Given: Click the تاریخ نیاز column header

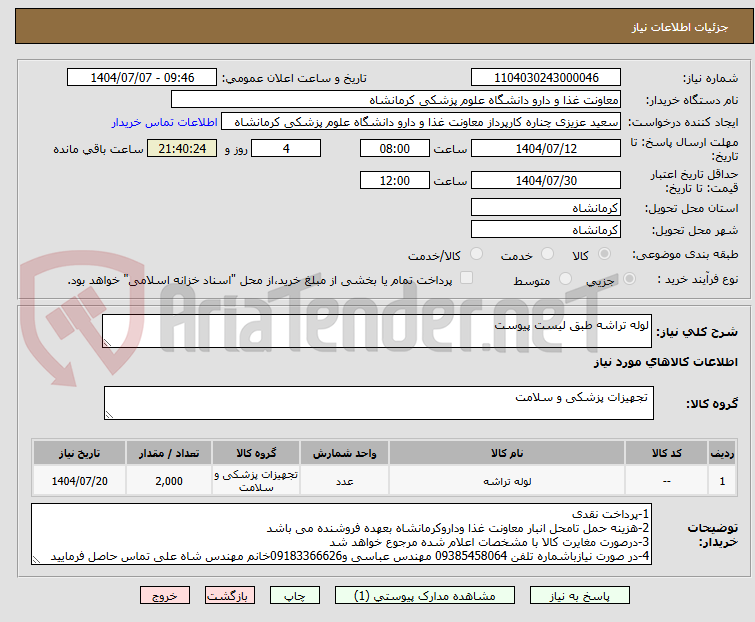Looking at the screenshot, I should pyautogui.click(x=79, y=453).
